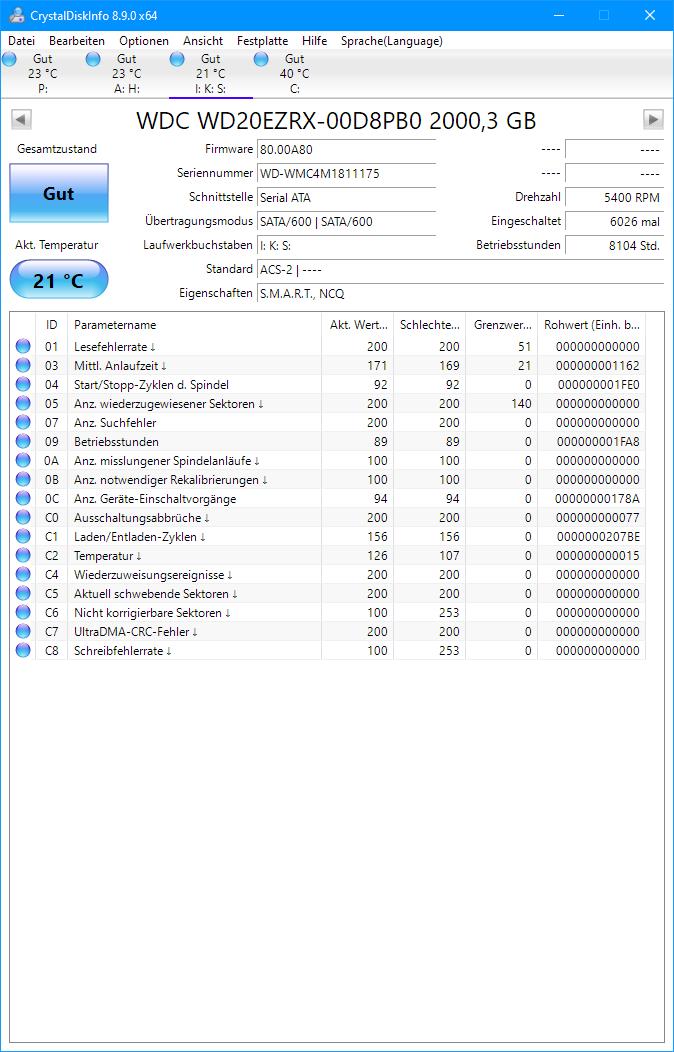Select disk I: K: S: tab
This screenshot has width=674, height=1052.
click(x=210, y=74)
